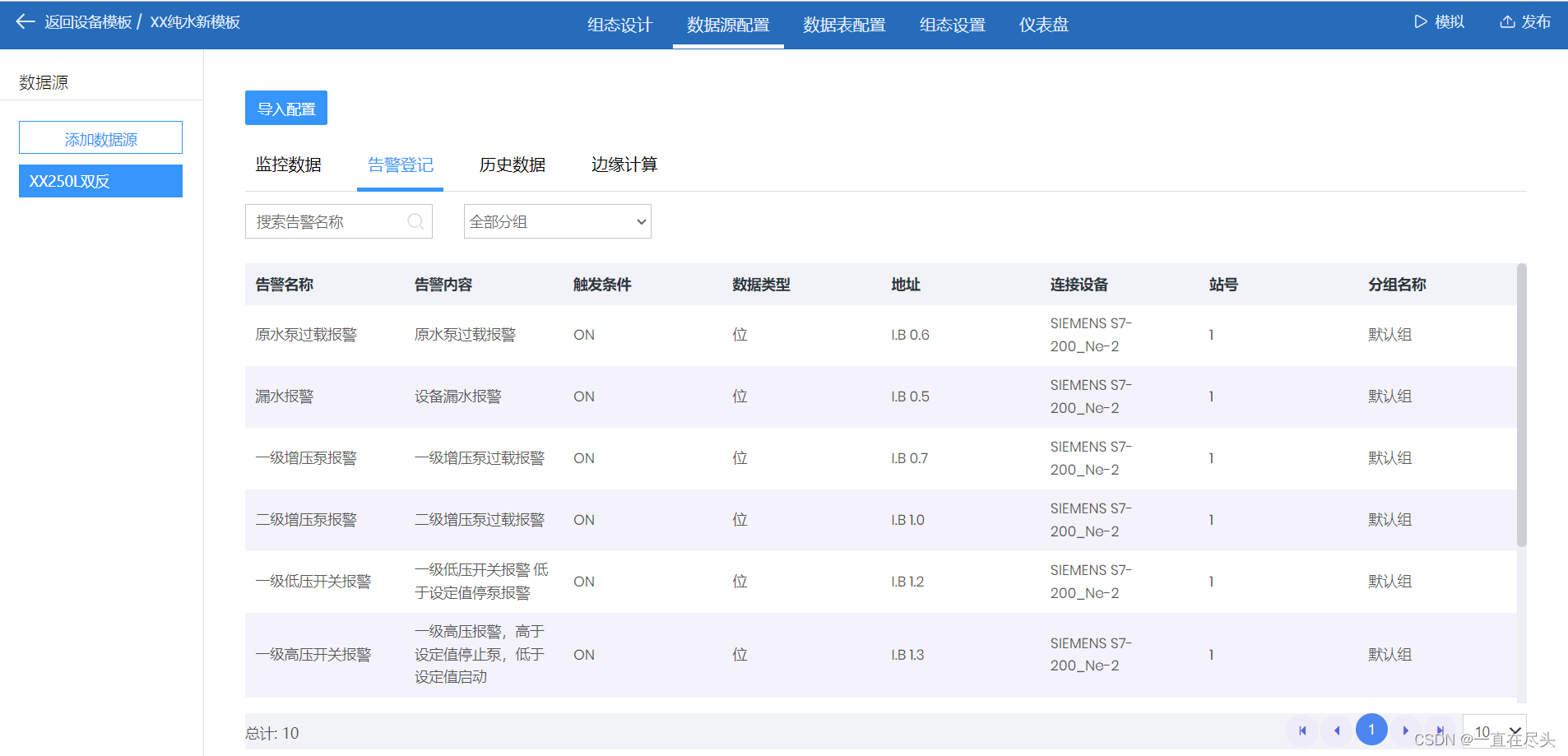
Task: Click the publish upload icon
Action: (x=1507, y=22)
